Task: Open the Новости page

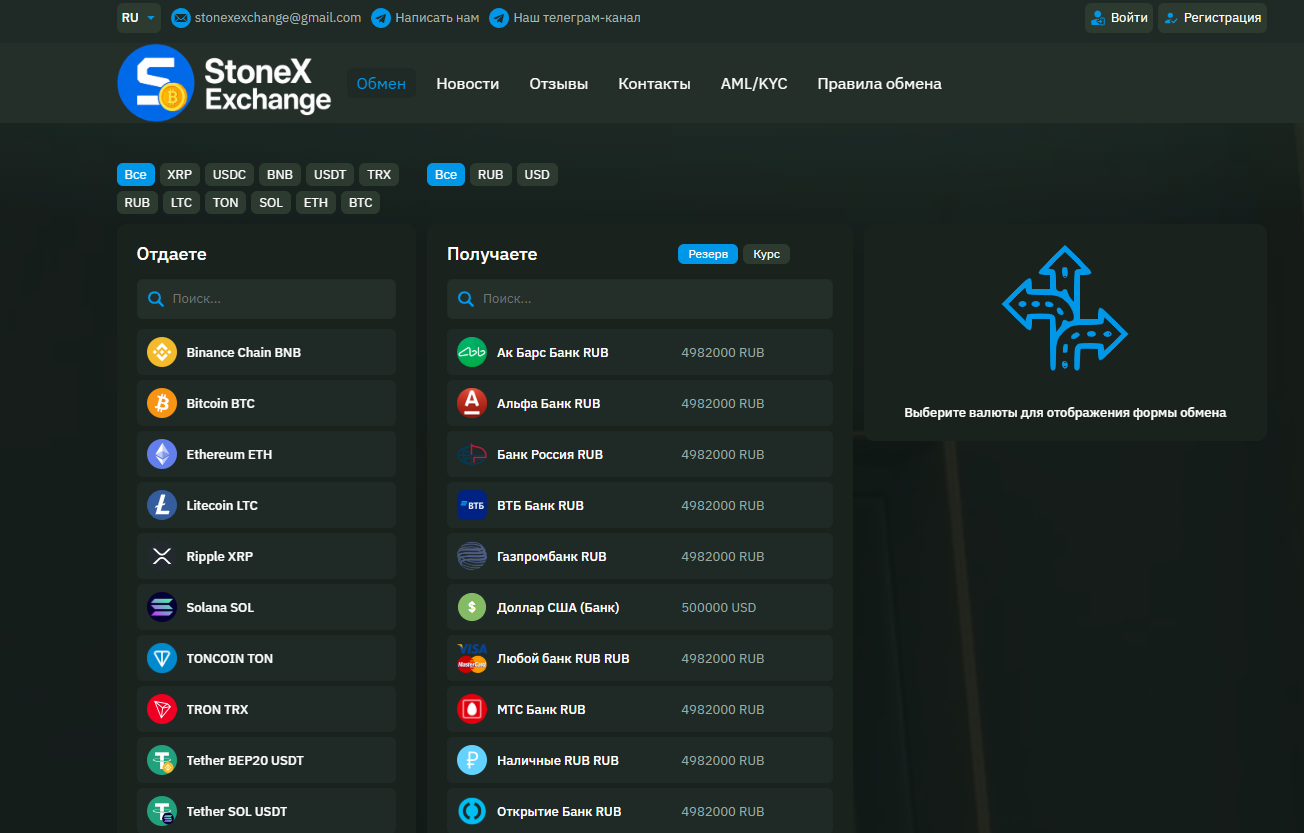Action: coord(468,84)
